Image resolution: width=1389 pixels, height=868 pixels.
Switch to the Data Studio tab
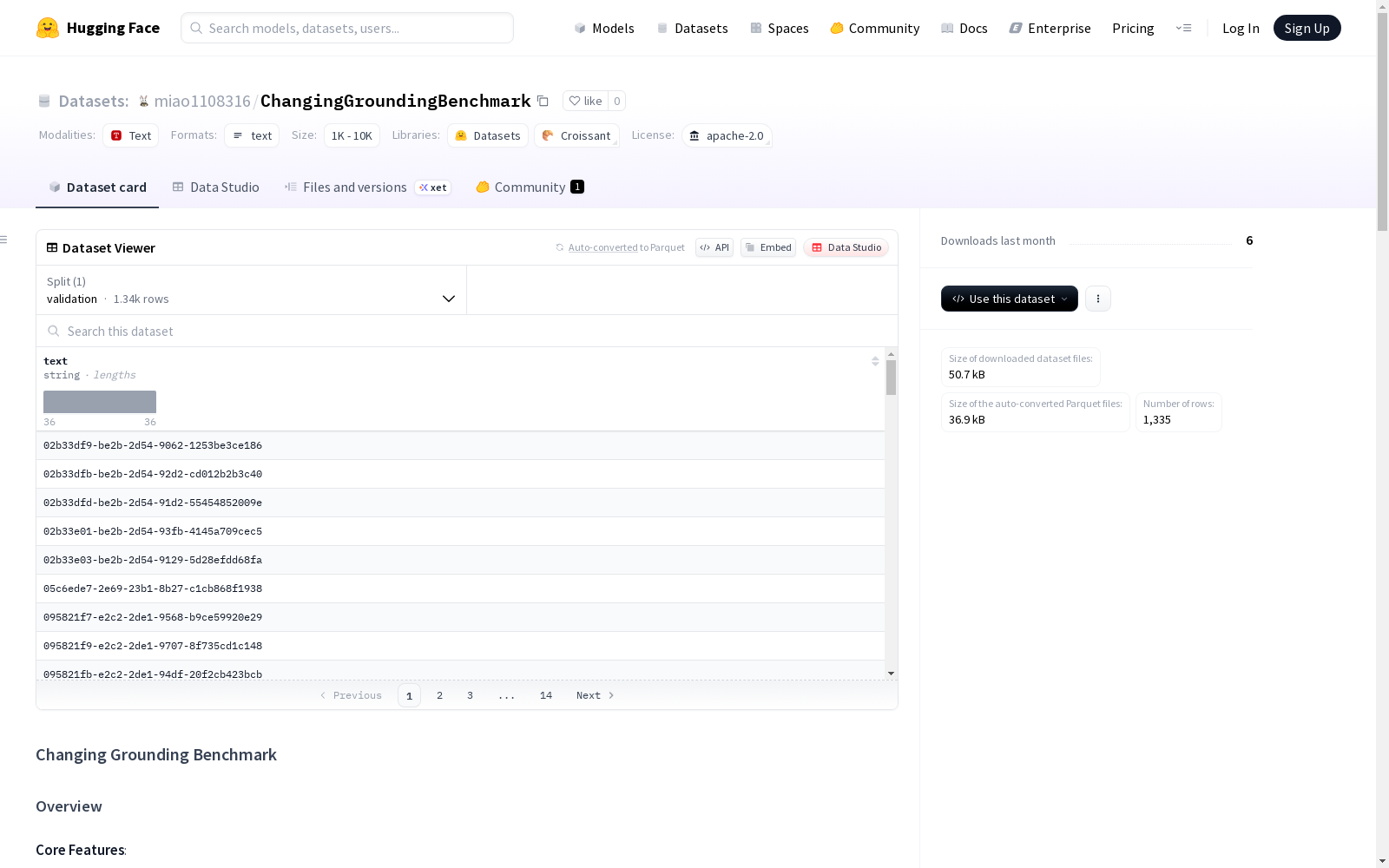[x=215, y=187]
